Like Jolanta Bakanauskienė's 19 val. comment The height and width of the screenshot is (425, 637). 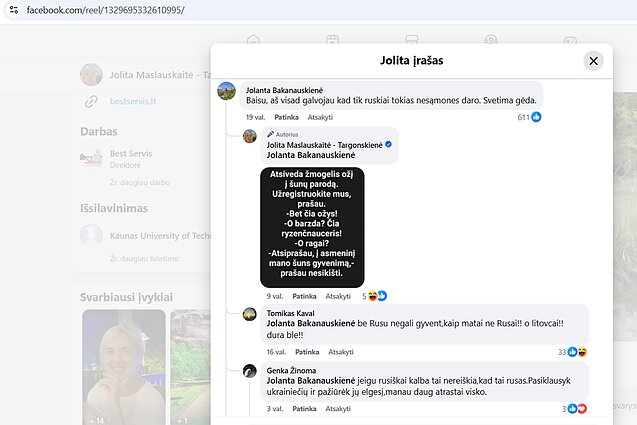[286, 117]
